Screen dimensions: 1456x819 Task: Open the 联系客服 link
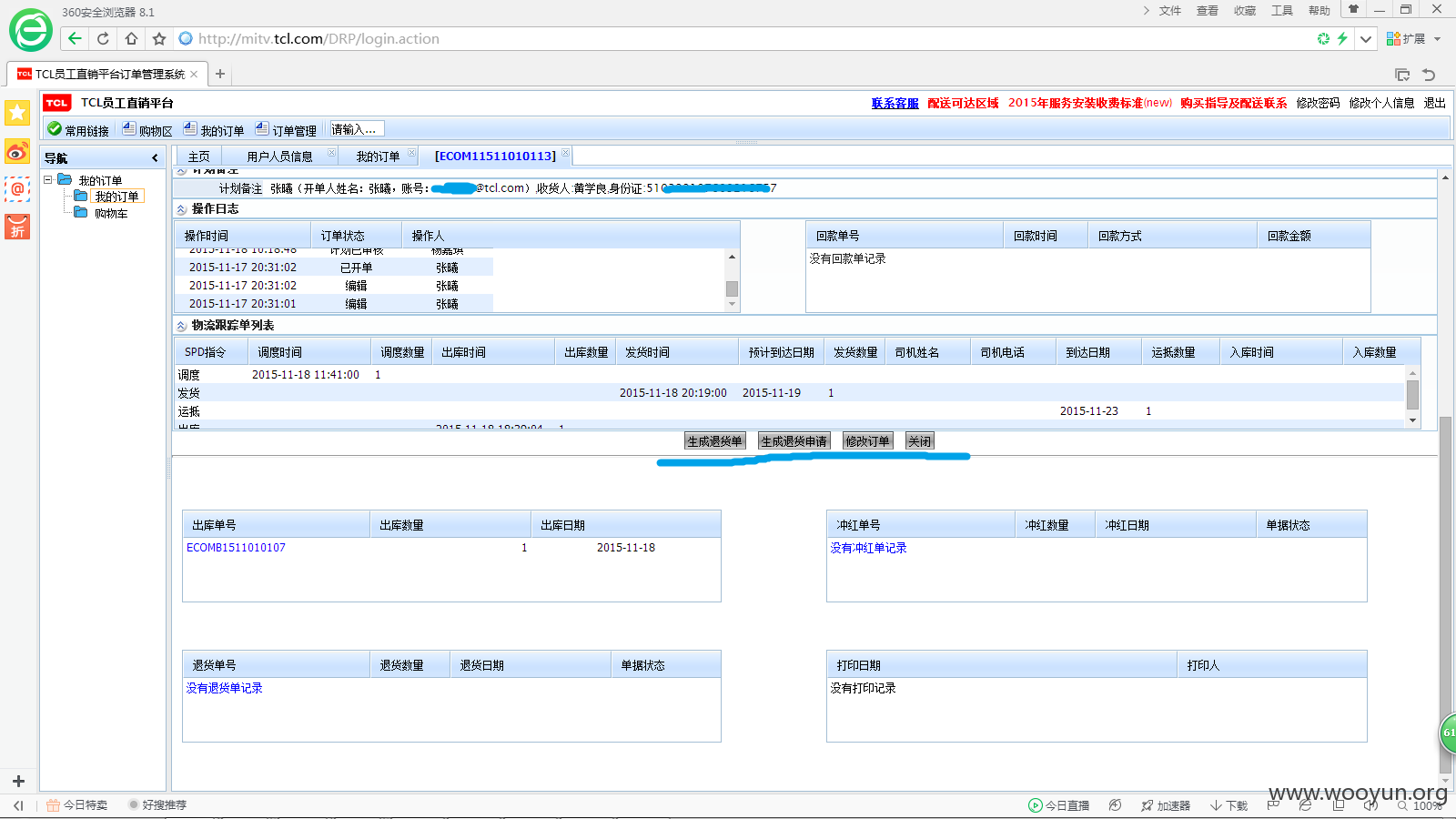tap(895, 103)
